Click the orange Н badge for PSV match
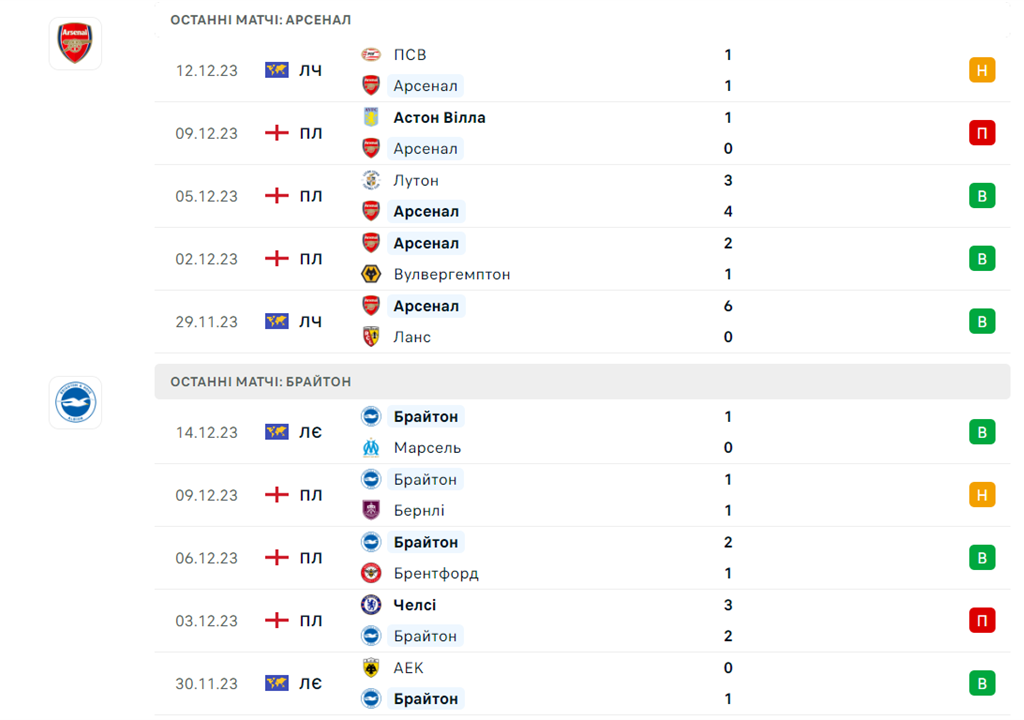This screenshot has height=720, width=1024. (x=981, y=70)
